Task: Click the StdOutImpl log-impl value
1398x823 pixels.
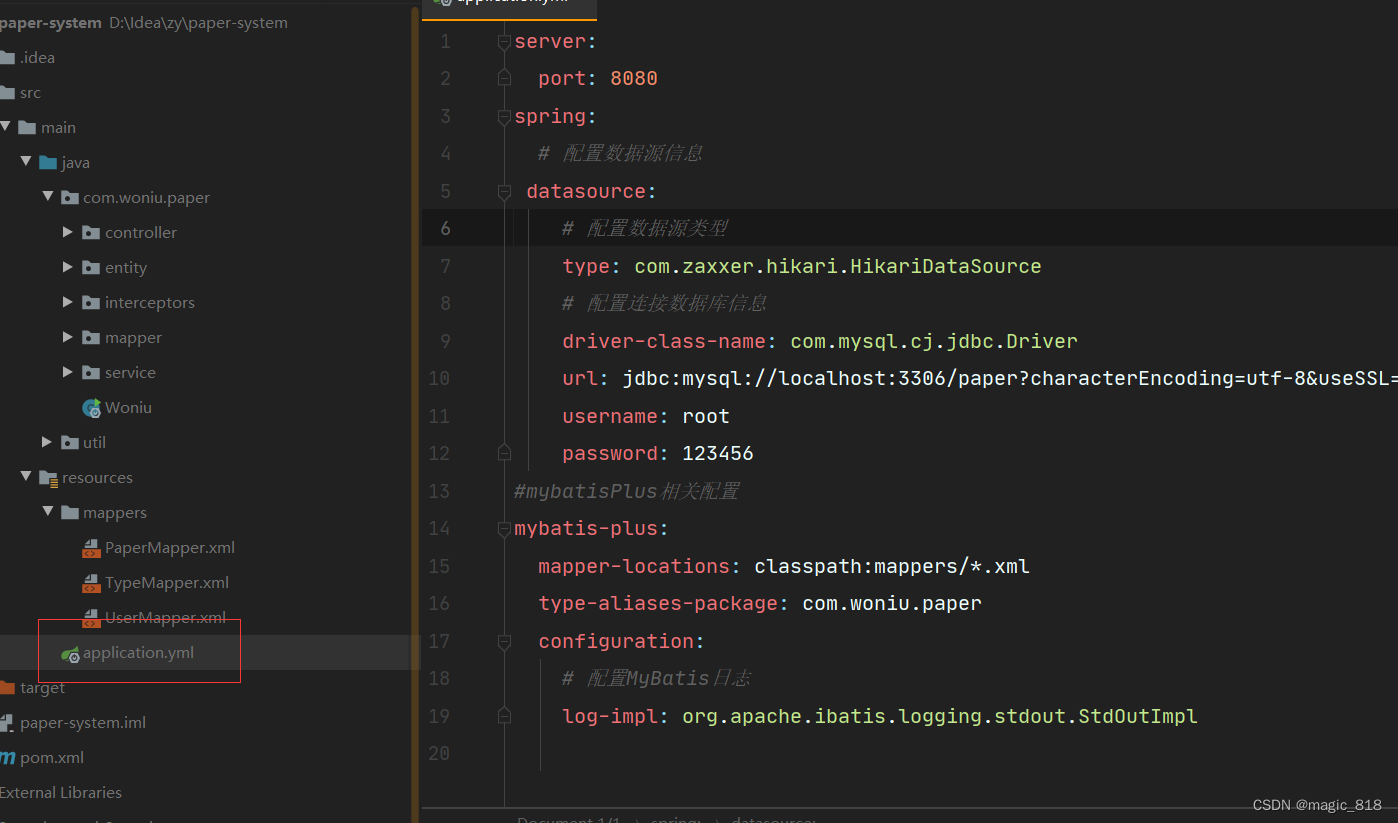Action: coord(940,716)
